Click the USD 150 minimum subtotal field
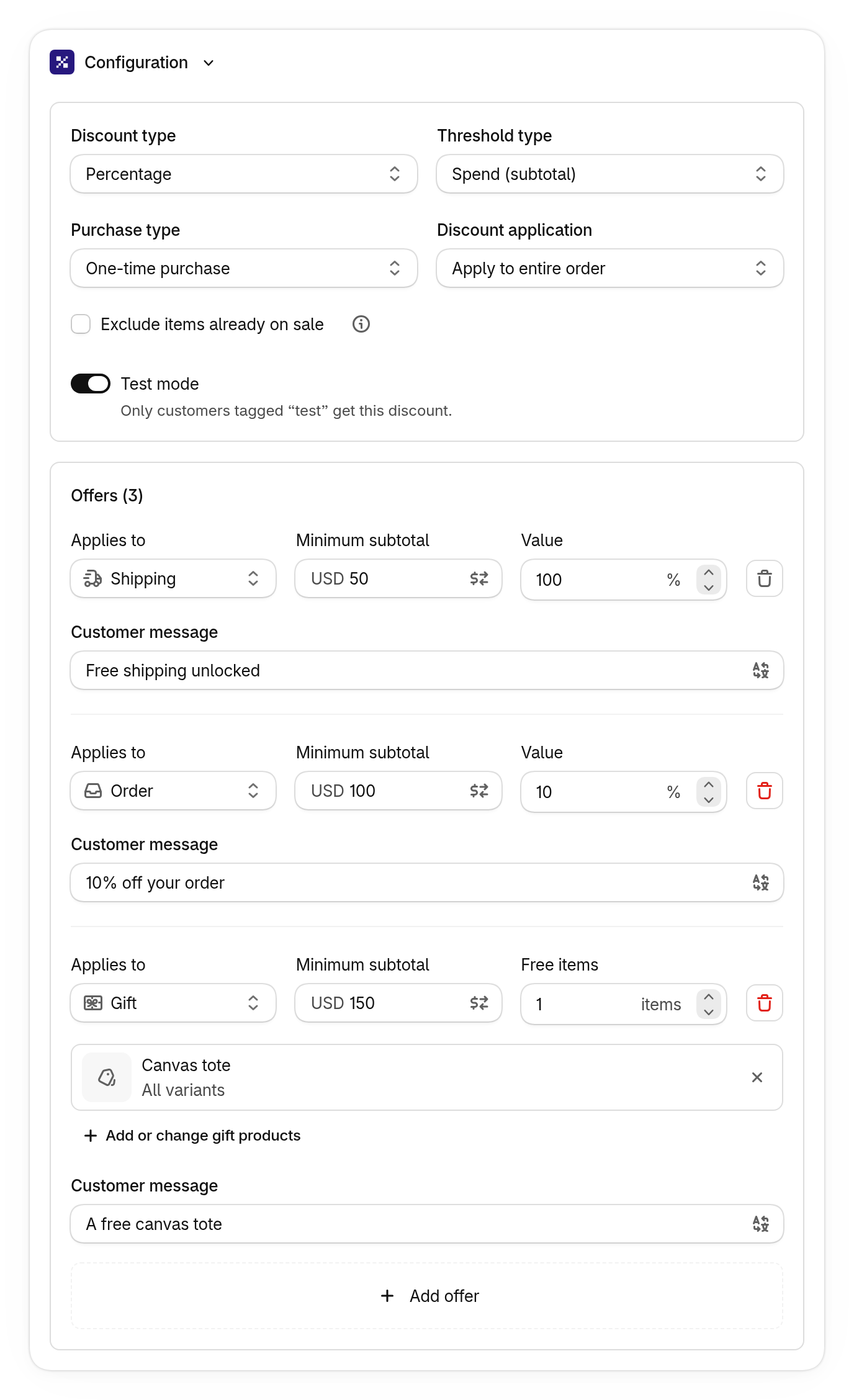 (398, 1003)
